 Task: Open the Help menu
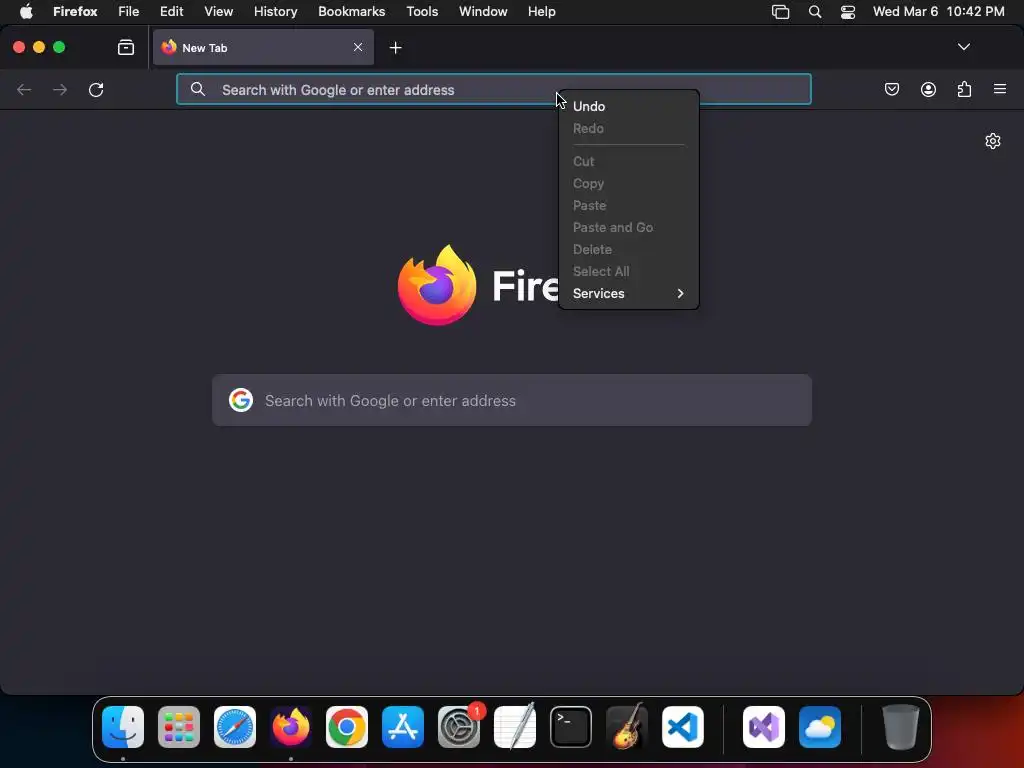tap(541, 12)
